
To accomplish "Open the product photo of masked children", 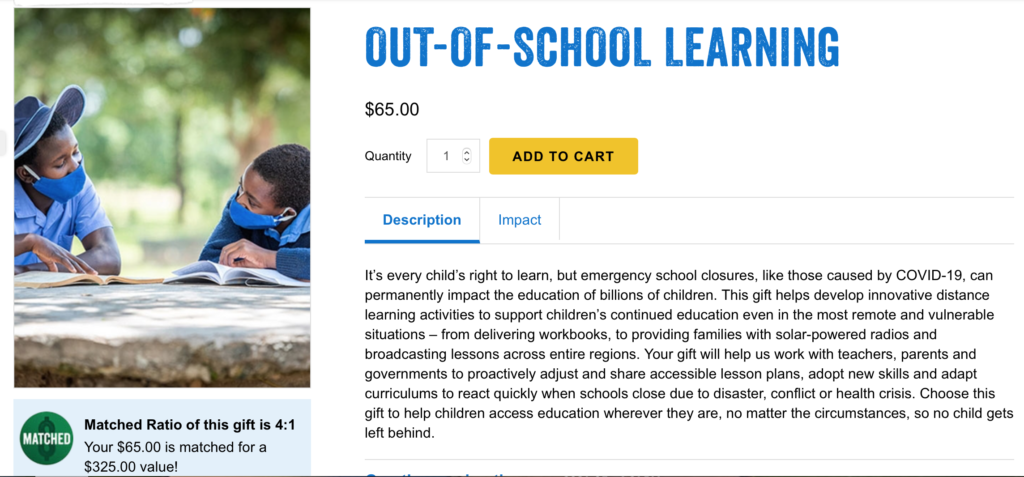I will click(x=162, y=197).
